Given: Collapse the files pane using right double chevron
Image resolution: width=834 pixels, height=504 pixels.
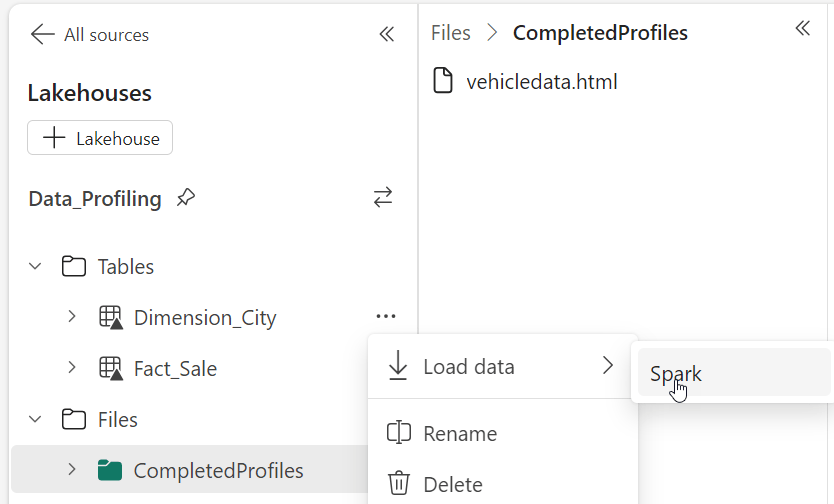Looking at the screenshot, I should tap(802, 28).
